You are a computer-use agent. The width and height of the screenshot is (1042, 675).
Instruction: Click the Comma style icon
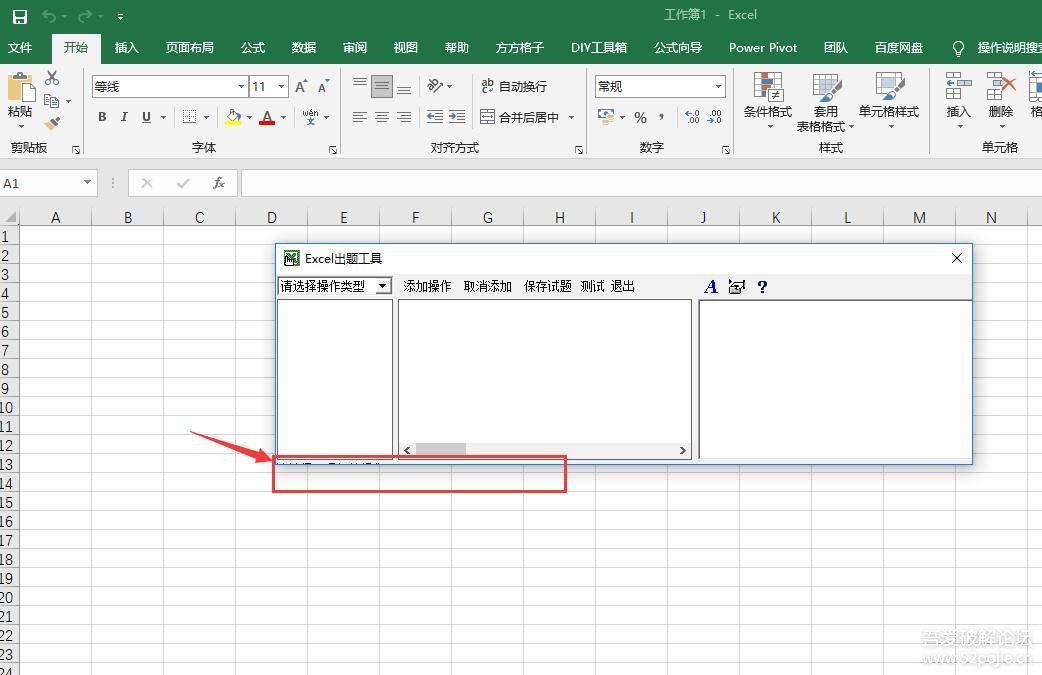[661, 118]
